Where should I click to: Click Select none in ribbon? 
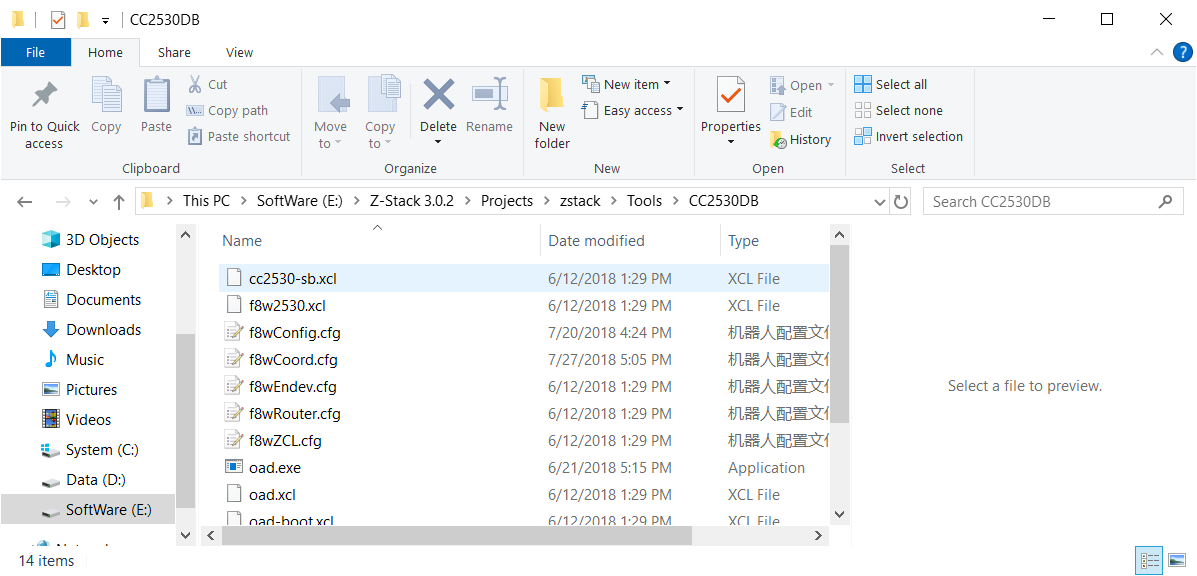click(898, 111)
